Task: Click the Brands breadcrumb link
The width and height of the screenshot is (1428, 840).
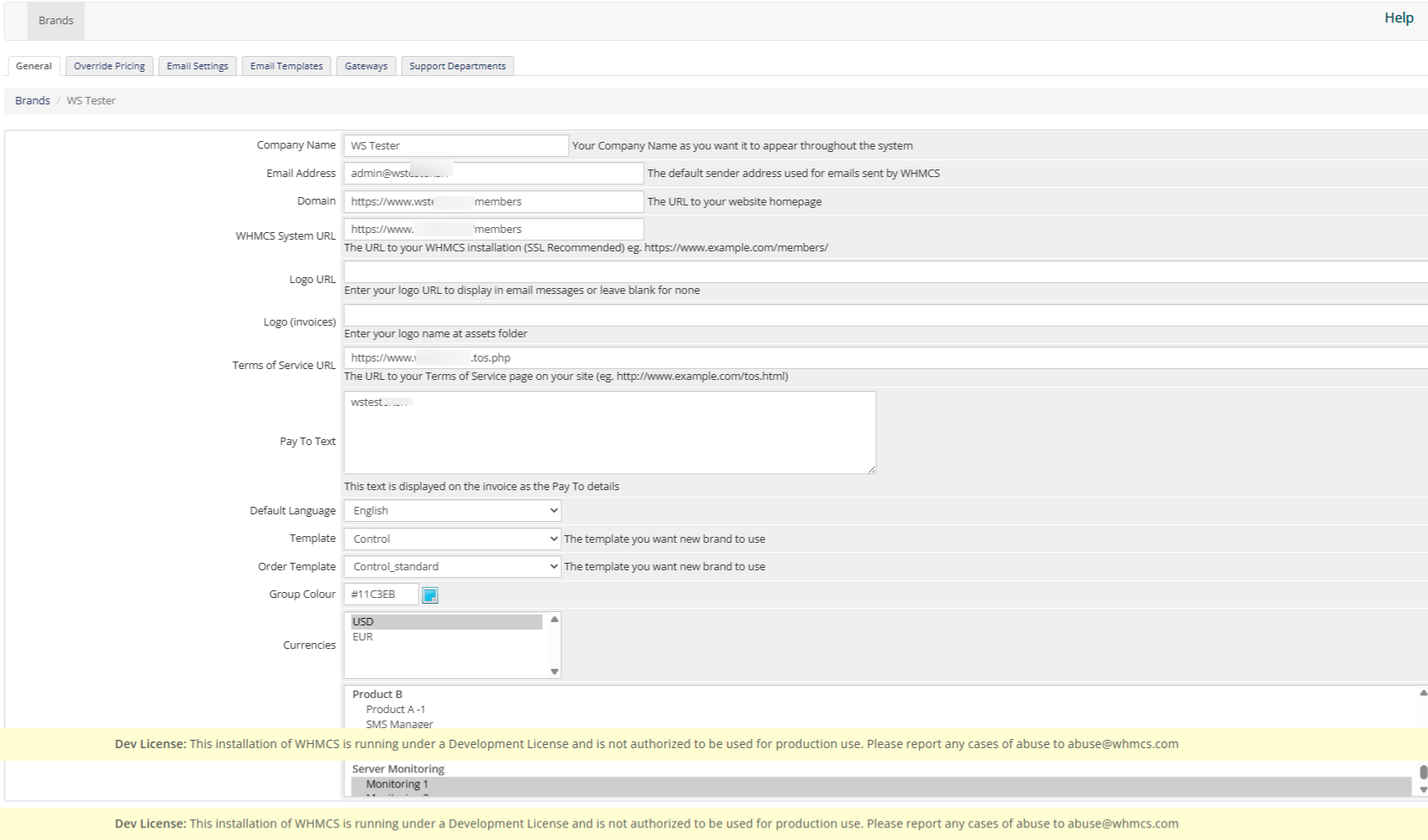Action: 33,101
